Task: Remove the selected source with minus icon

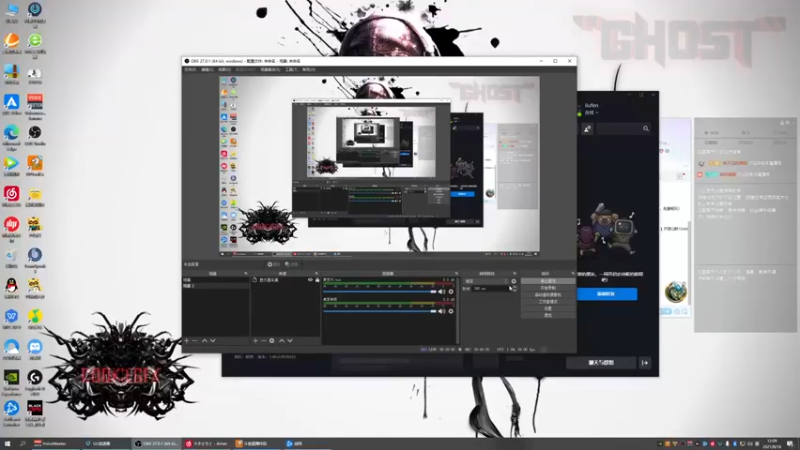Action: click(263, 340)
